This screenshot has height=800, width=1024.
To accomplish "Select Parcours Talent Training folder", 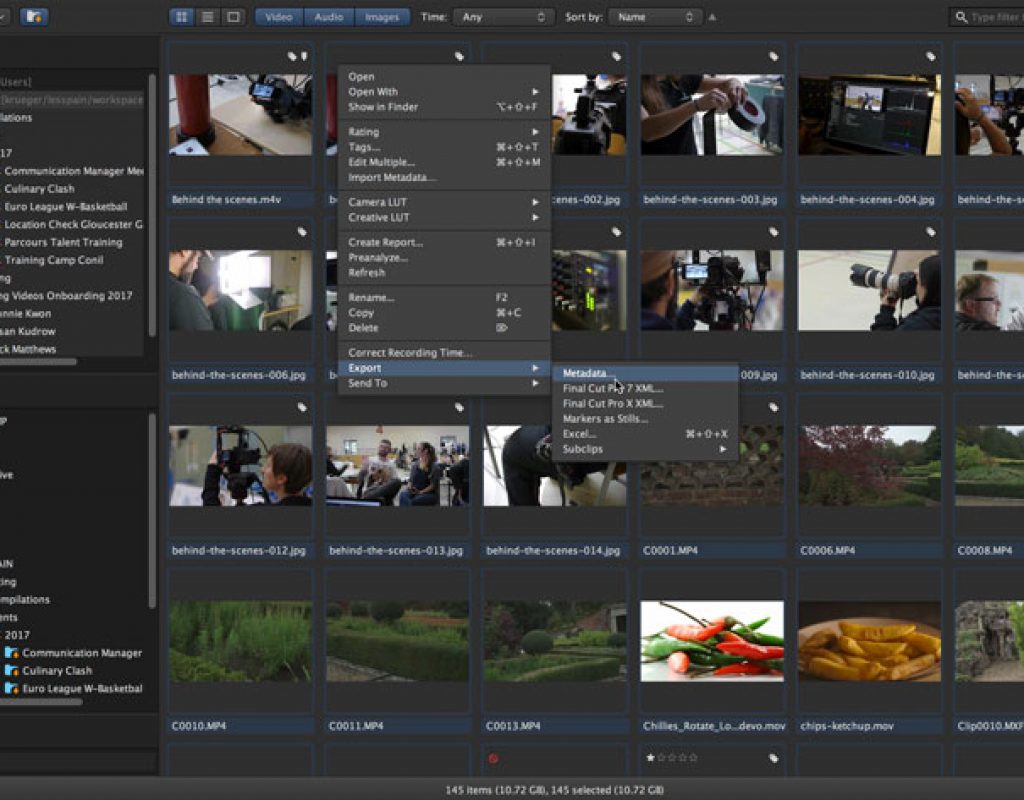I will pos(63,242).
